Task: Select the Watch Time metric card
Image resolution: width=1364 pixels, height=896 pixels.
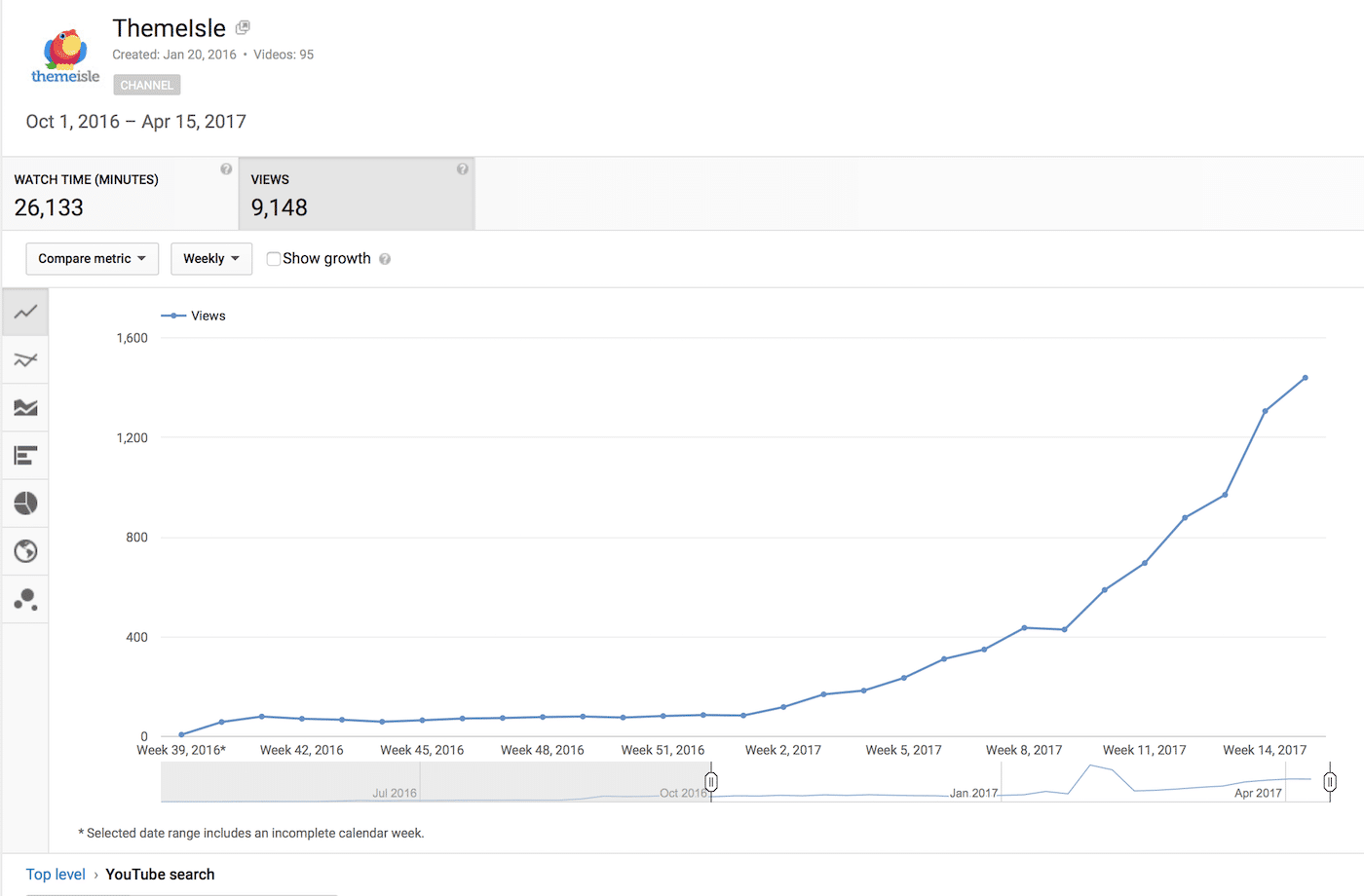Action: [x=117, y=193]
